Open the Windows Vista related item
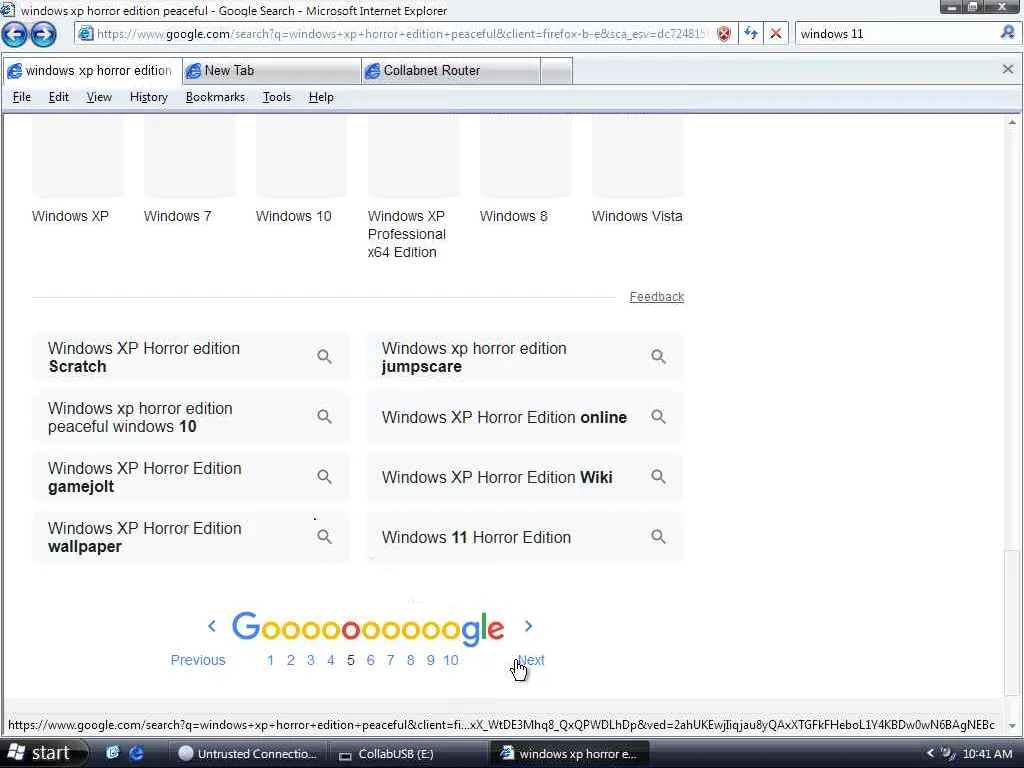The height and width of the screenshot is (768, 1024). click(x=637, y=170)
